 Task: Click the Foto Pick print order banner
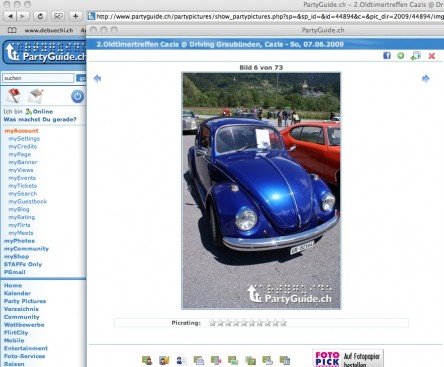(x=348, y=358)
